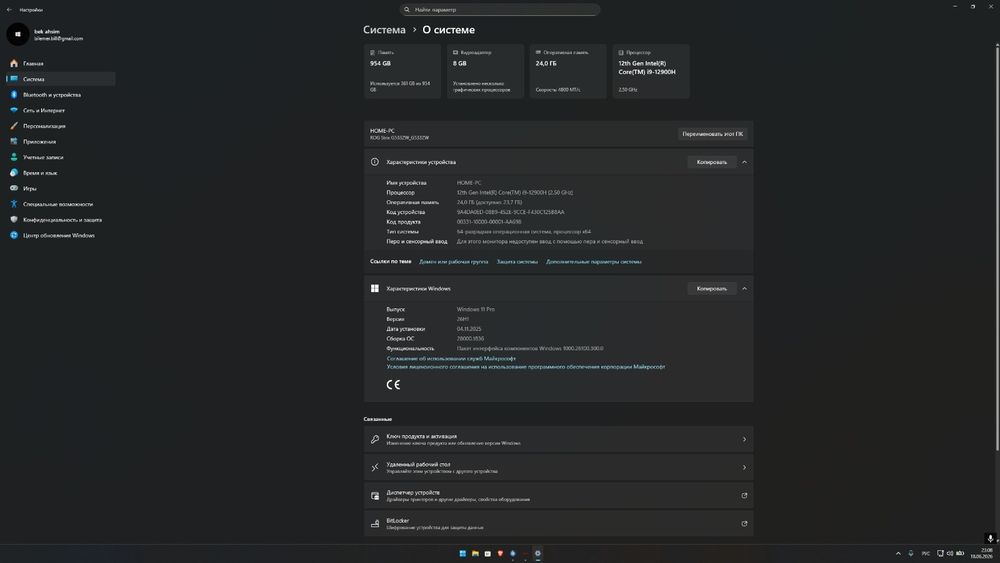Open the bek ahsim account profile
The width and height of the screenshot is (1000, 563).
pyautogui.click(x=46, y=34)
